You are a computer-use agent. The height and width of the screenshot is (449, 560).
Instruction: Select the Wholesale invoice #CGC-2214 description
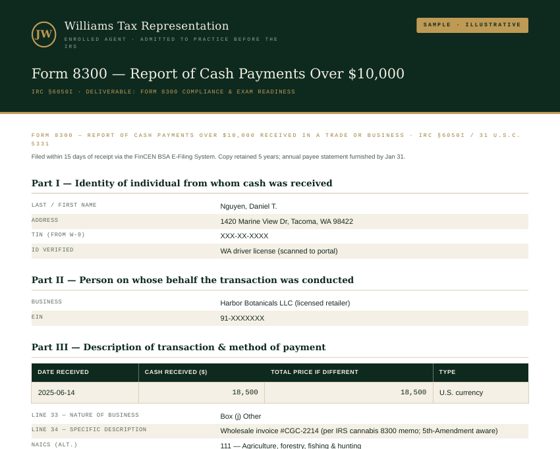[359, 431]
